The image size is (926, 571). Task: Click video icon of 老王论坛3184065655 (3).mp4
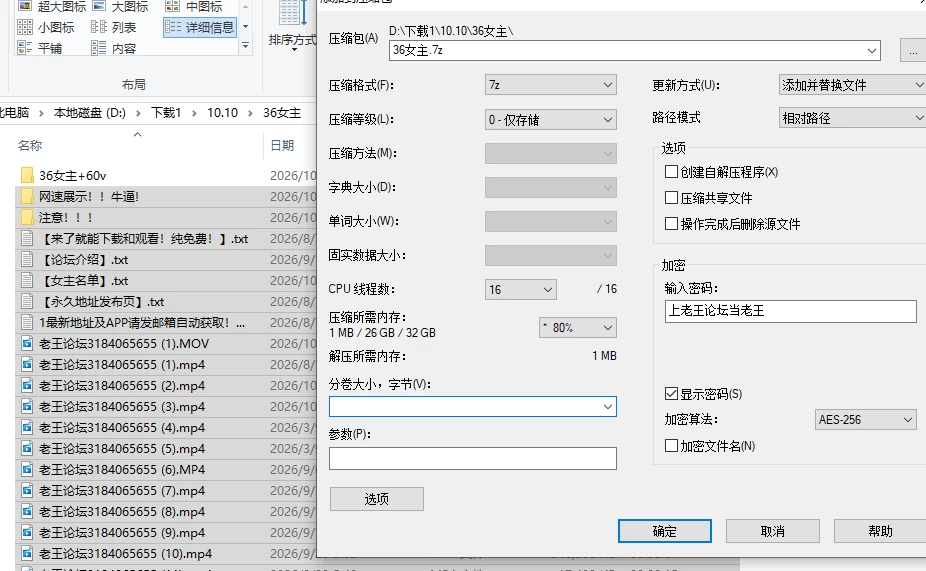27,406
